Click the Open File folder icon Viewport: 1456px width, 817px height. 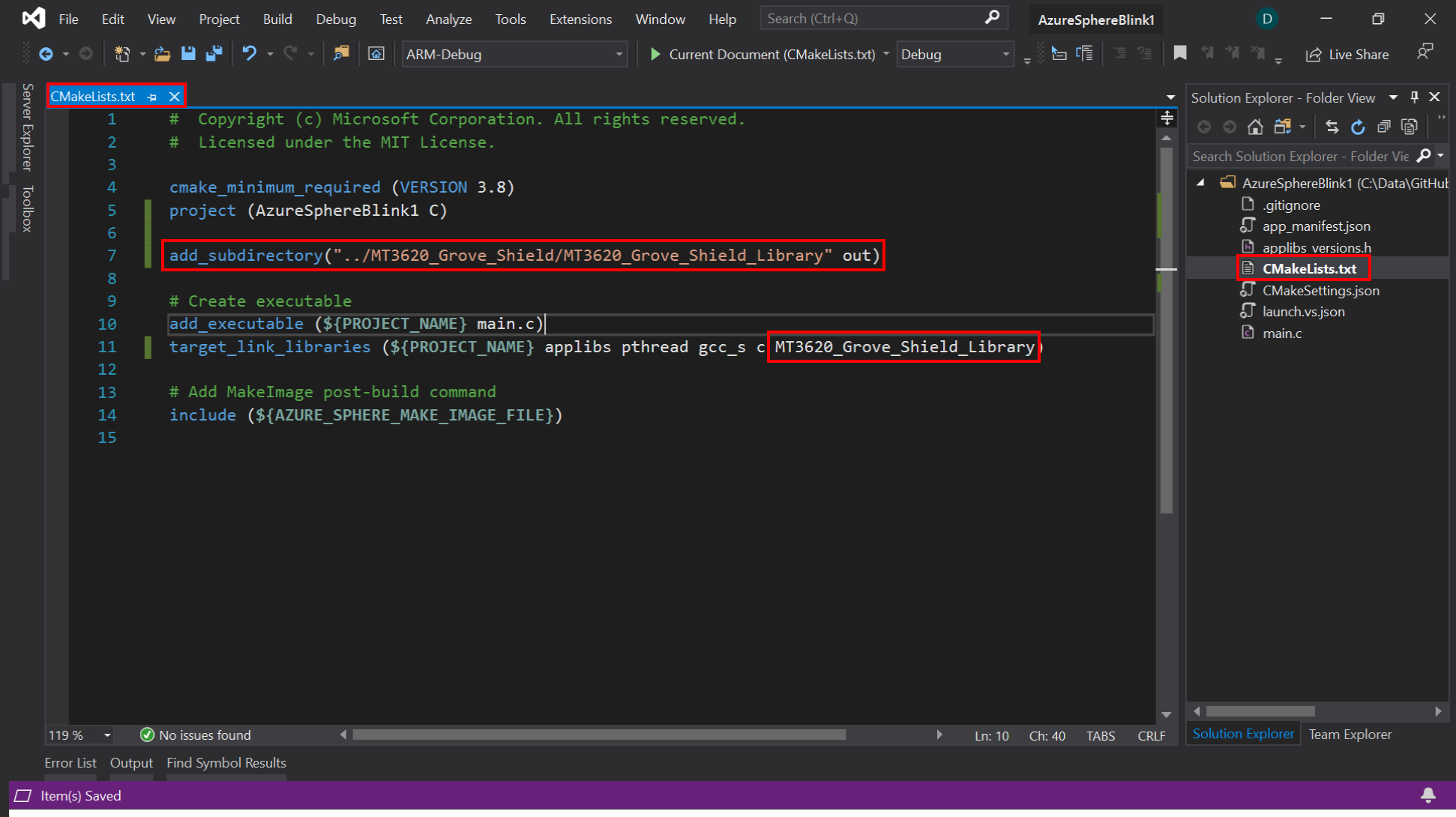162,54
